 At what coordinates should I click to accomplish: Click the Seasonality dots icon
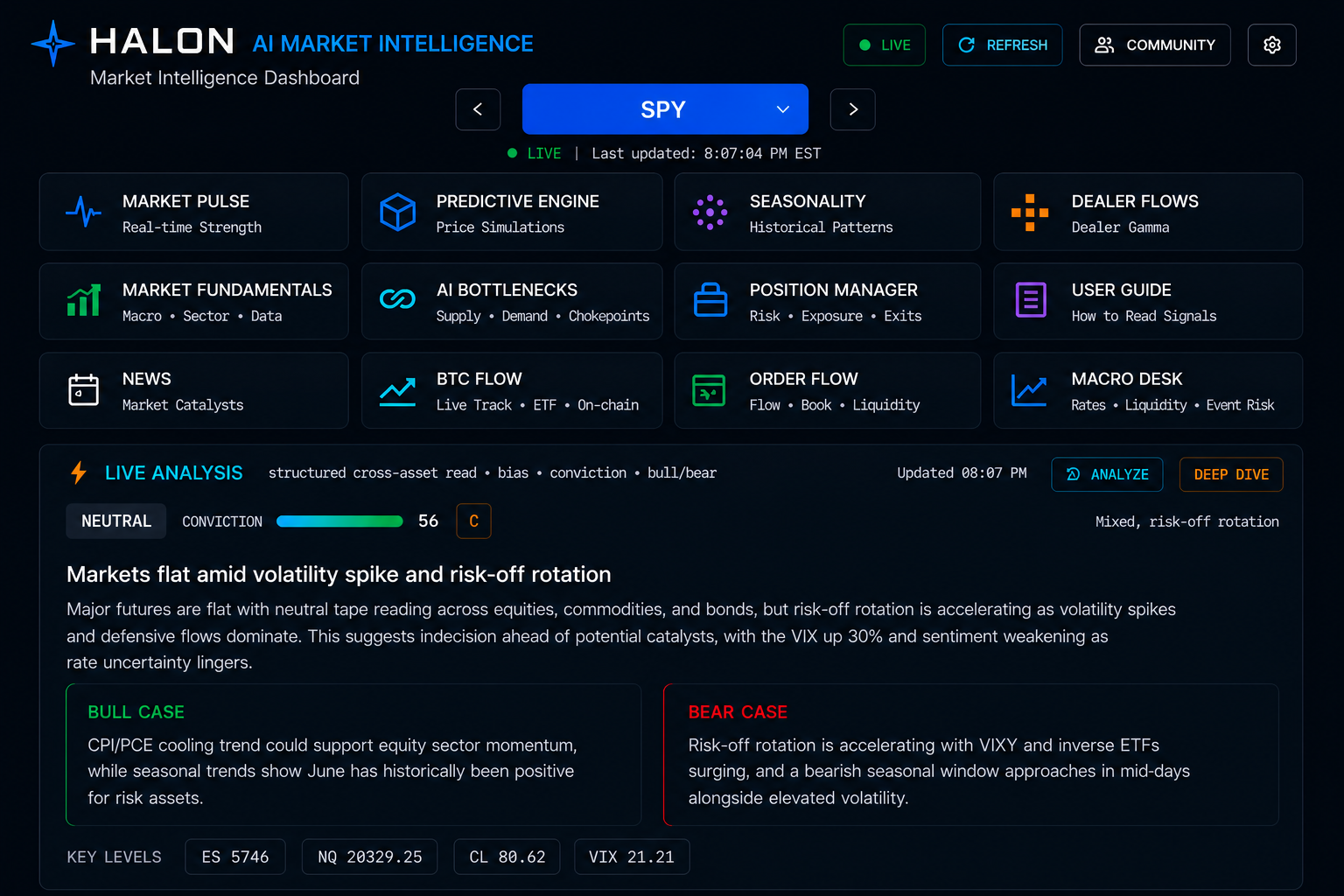pos(710,212)
